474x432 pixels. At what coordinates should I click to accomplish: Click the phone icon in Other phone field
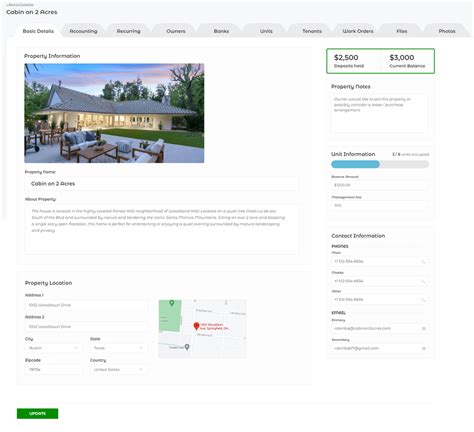(423, 300)
